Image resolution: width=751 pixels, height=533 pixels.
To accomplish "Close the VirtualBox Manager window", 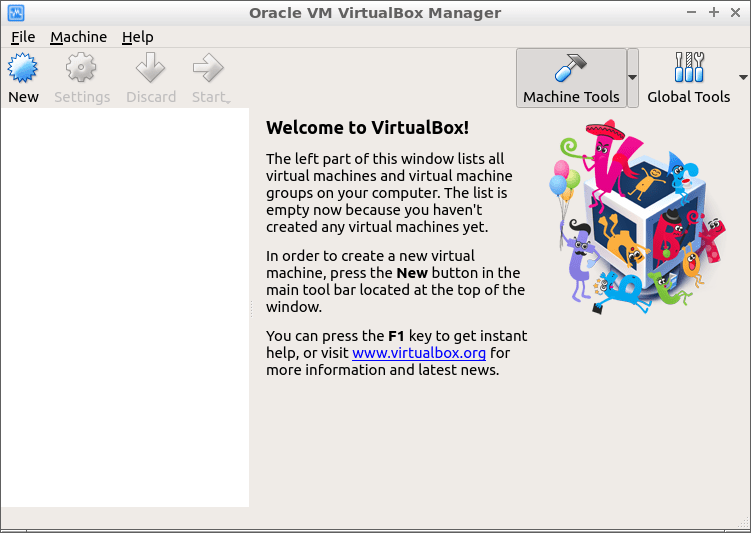I will tap(736, 12).
